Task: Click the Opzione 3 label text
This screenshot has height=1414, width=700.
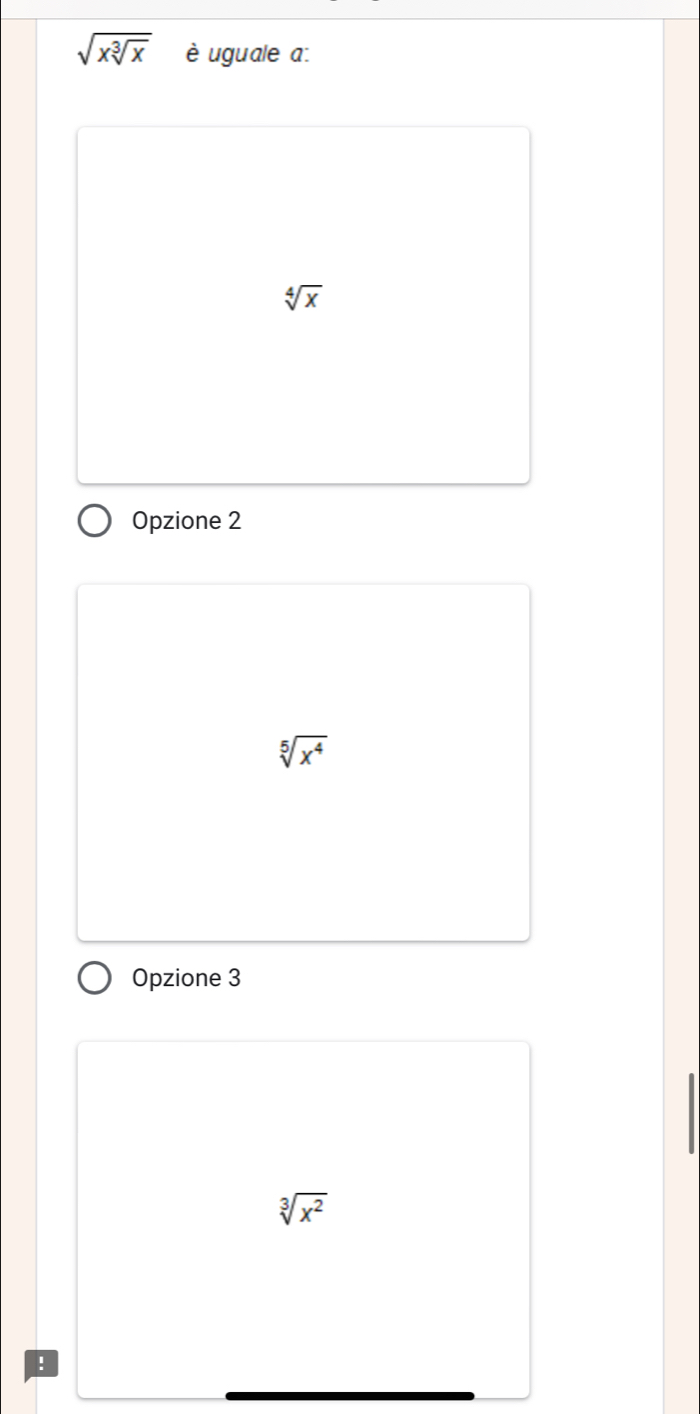Action: (187, 979)
